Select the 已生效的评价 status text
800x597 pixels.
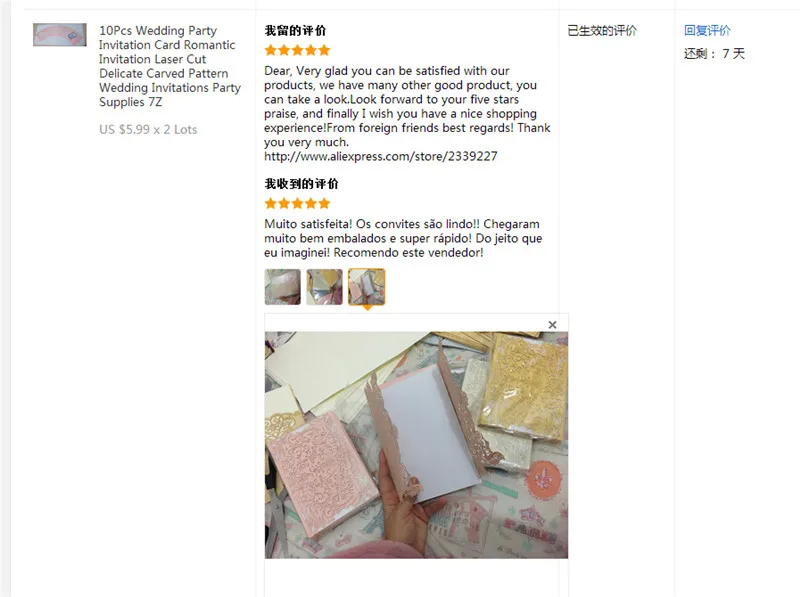(602, 31)
